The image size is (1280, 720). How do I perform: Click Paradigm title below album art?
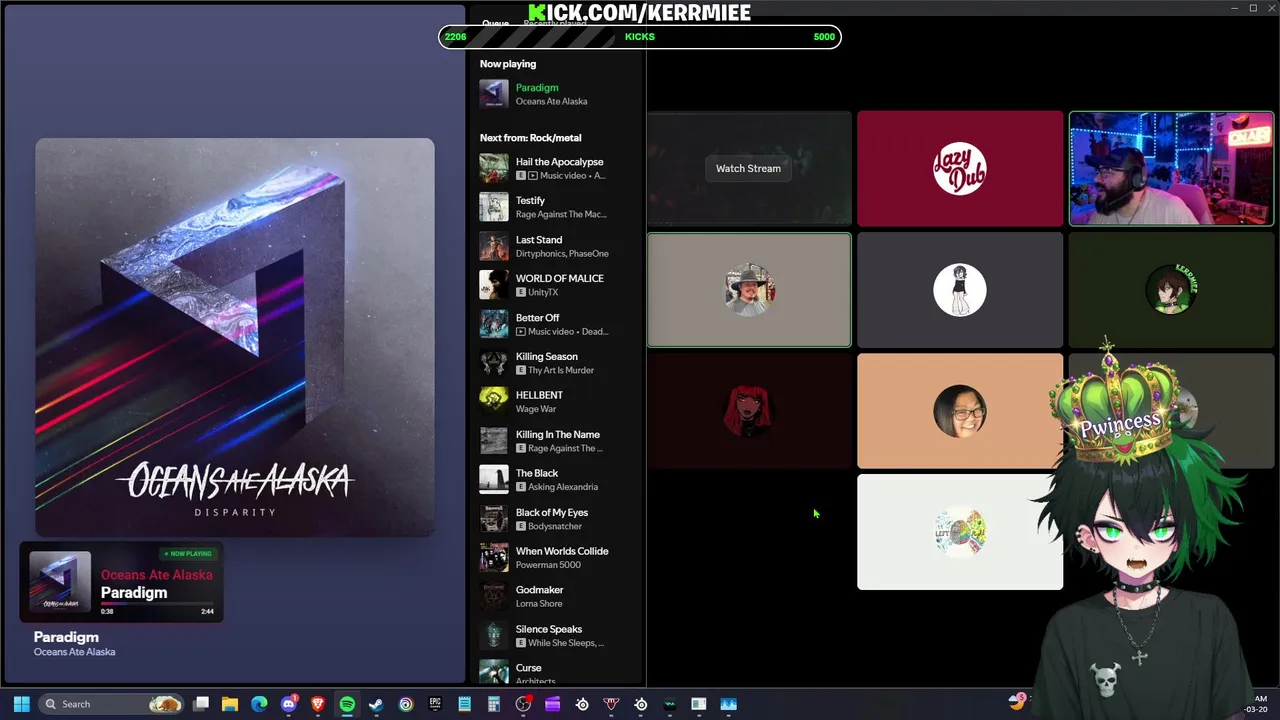pos(66,637)
